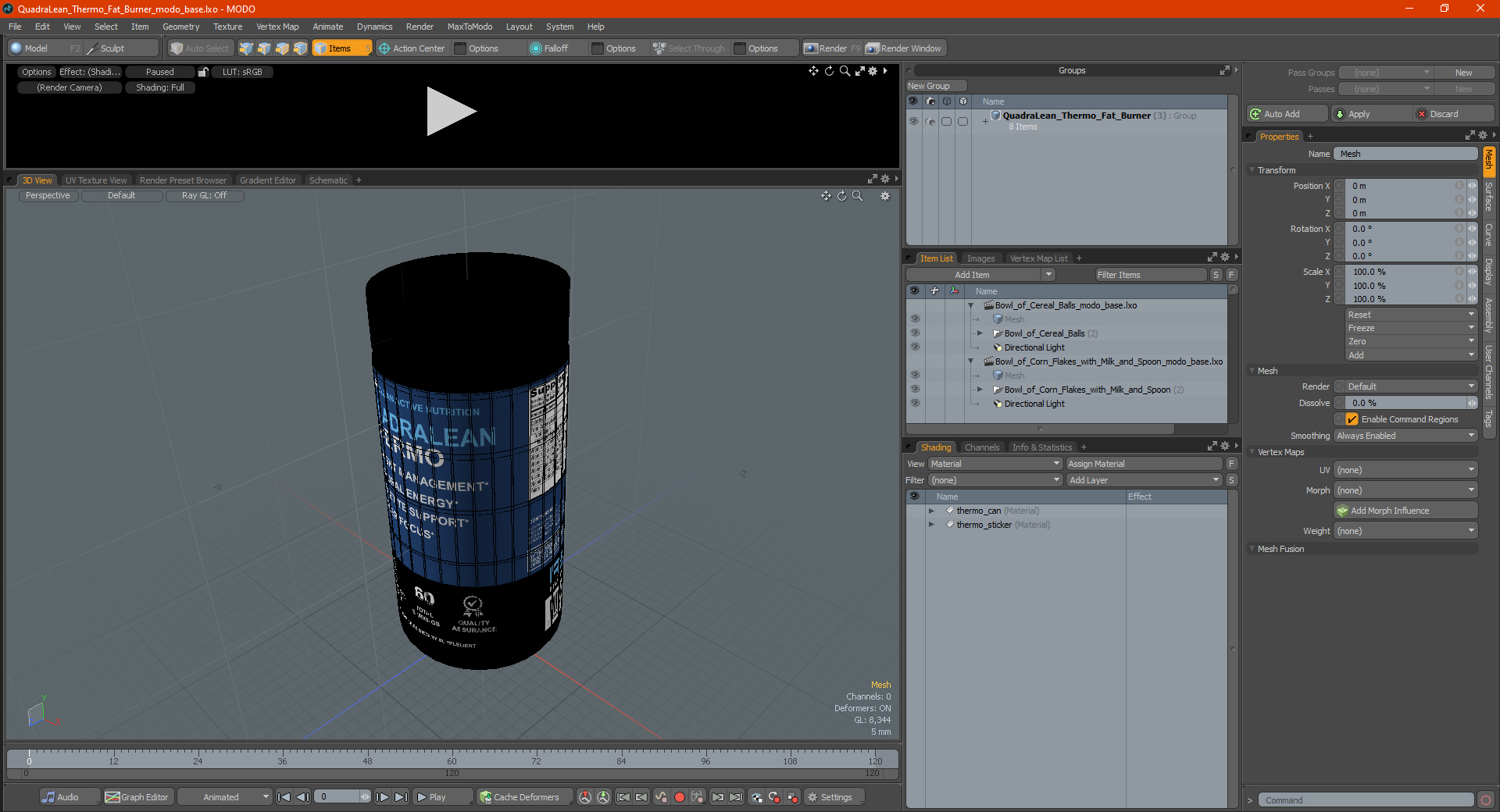Open Action Center tool
Viewport: 1500px width, 812px height.
tap(412, 48)
